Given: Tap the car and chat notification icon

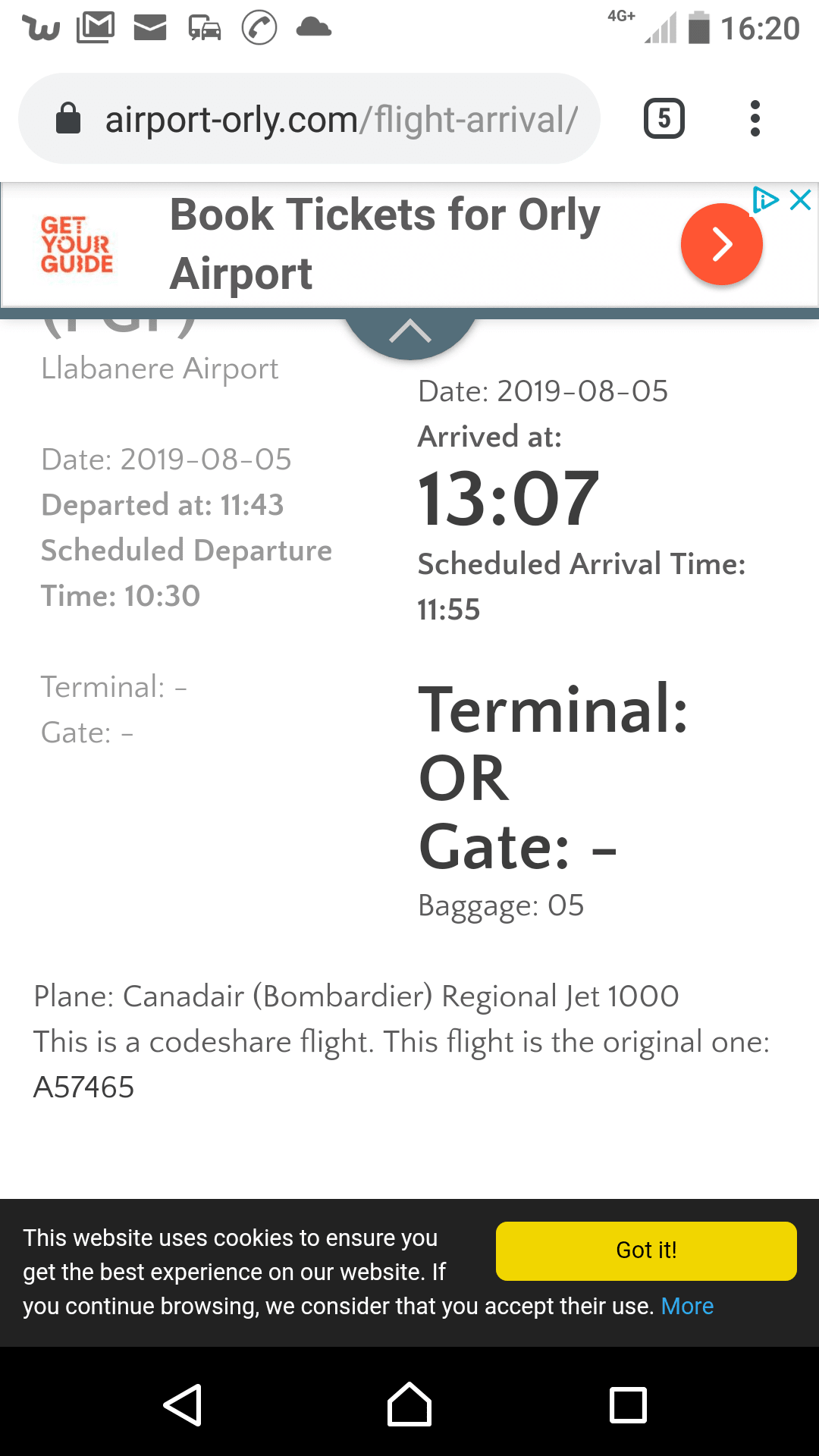Looking at the screenshot, I should pyautogui.click(x=205, y=29).
